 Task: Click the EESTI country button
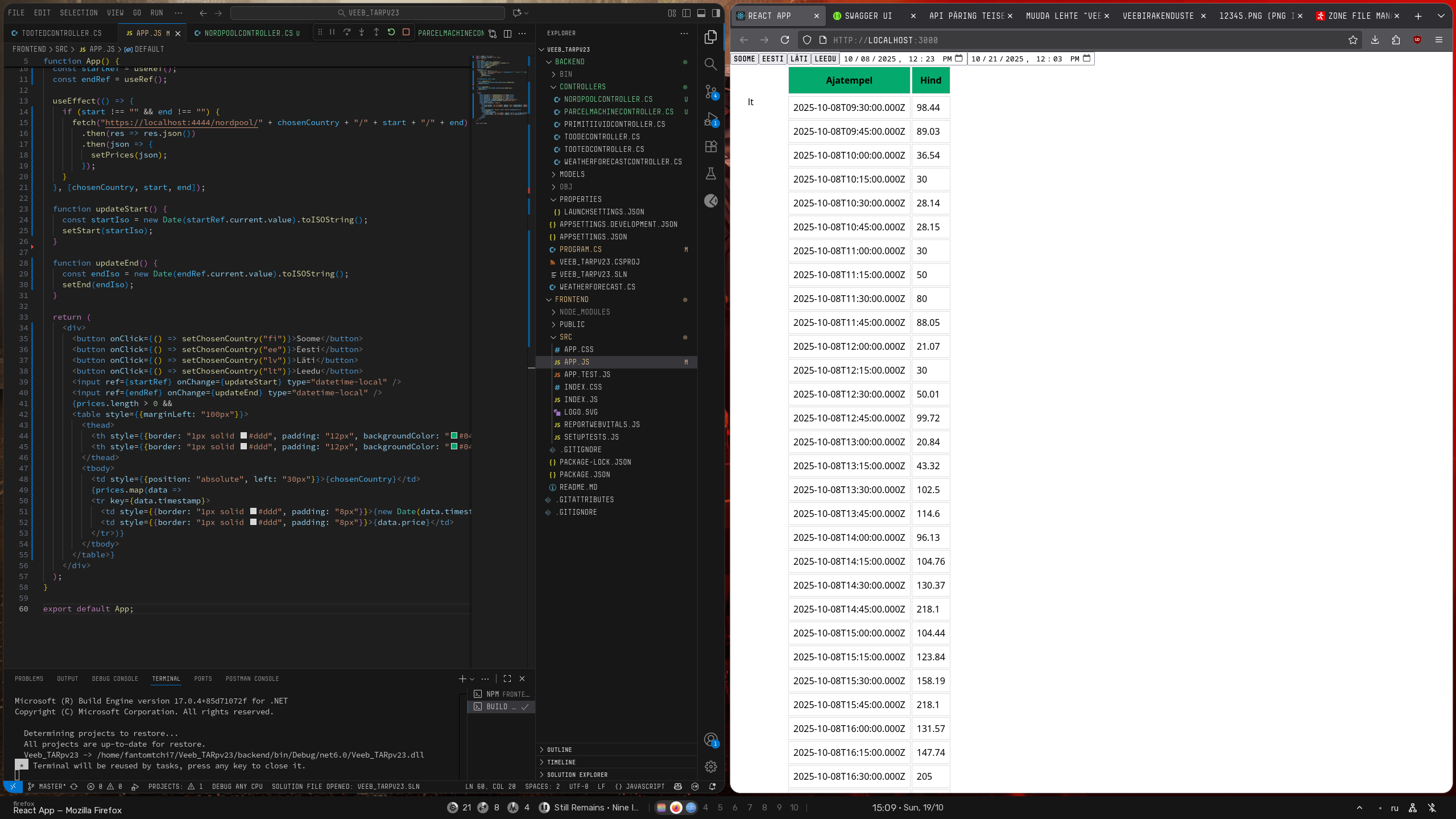pyautogui.click(x=772, y=59)
